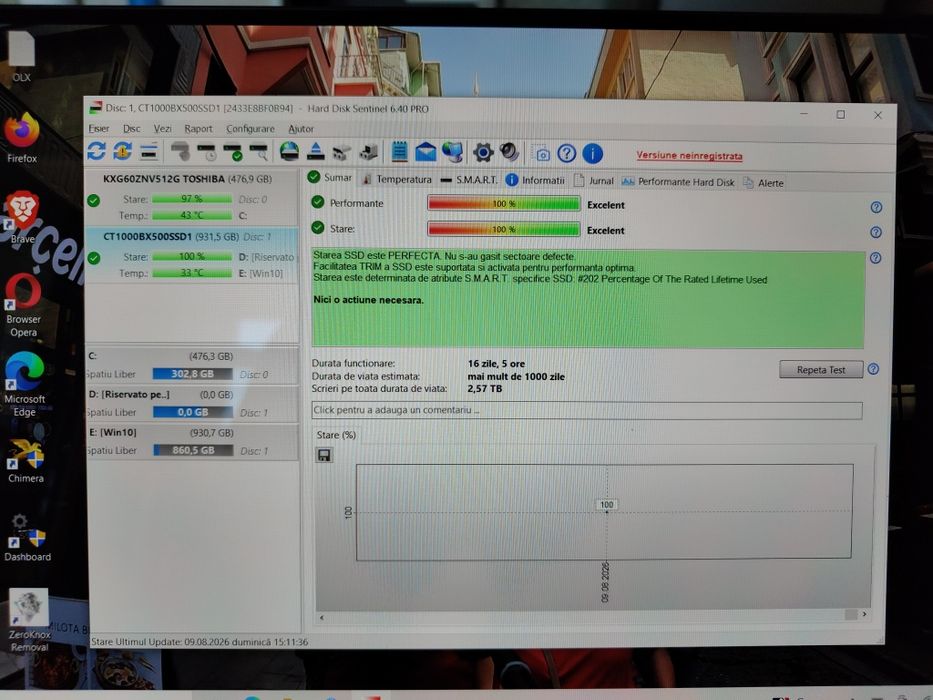Open the Brave desktop shortcut
933x700 pixels.
pyautogui.click(x=22, y=217)
